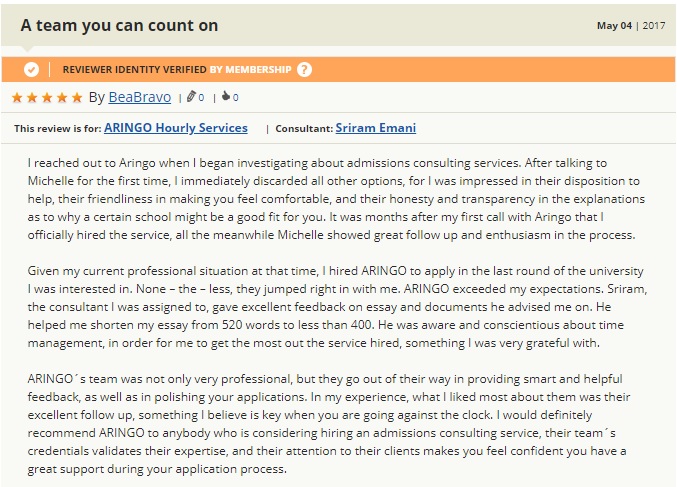
Task: Click the question mark help icon
Action: tap(304, 70)
